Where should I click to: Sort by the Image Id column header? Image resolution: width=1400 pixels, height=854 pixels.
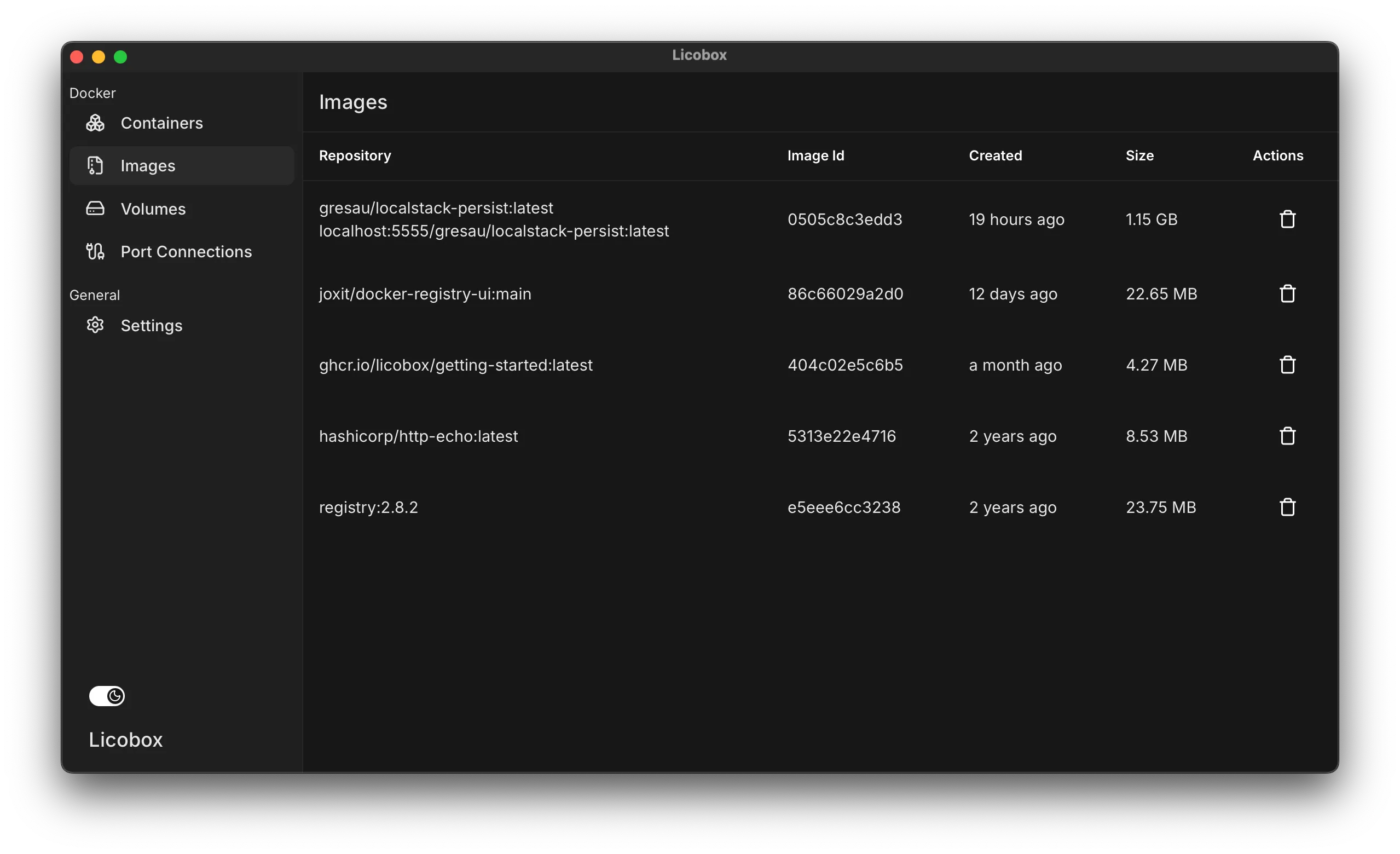coord(816,155)
